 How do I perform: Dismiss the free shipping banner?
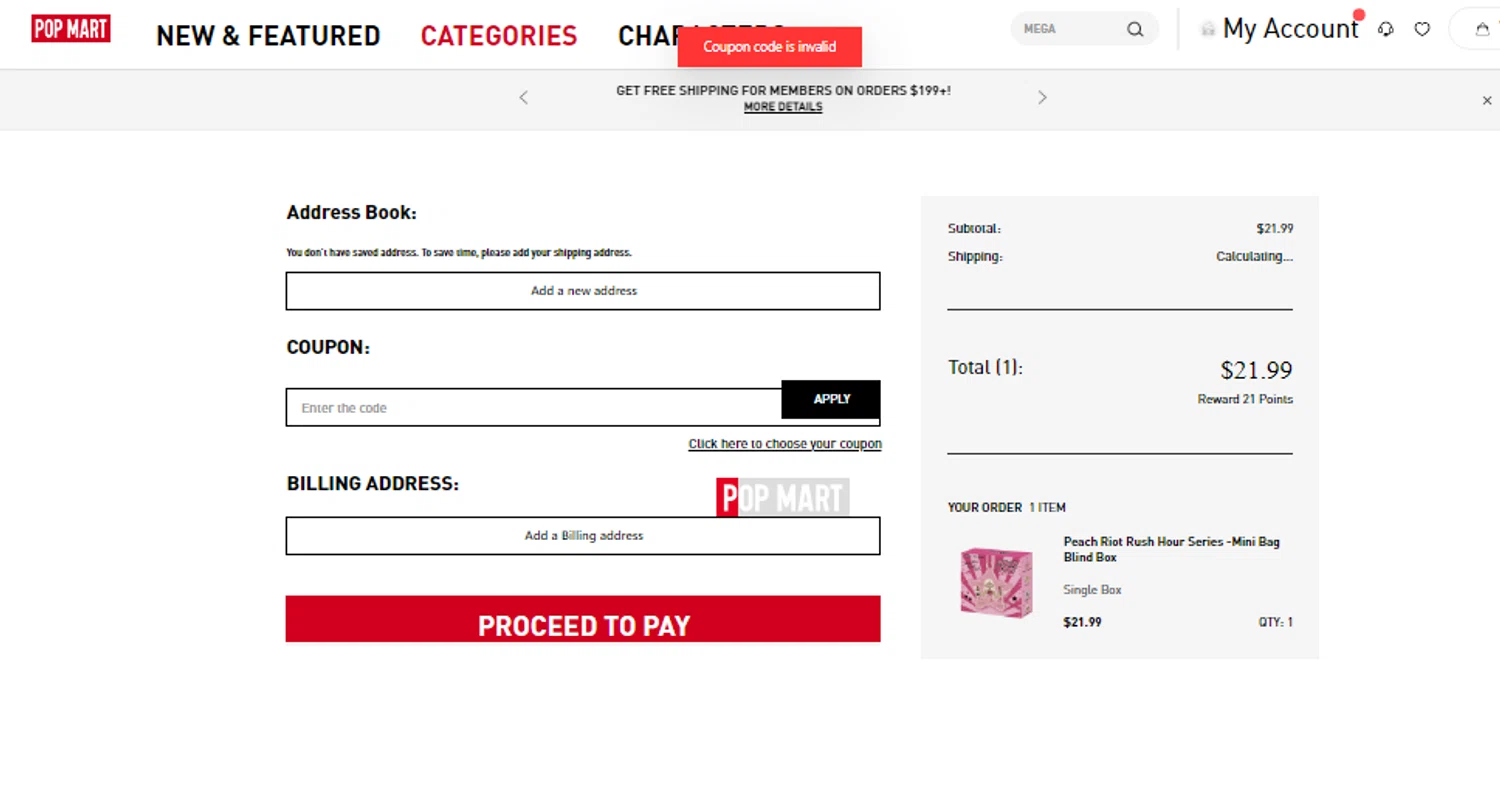1487,100
